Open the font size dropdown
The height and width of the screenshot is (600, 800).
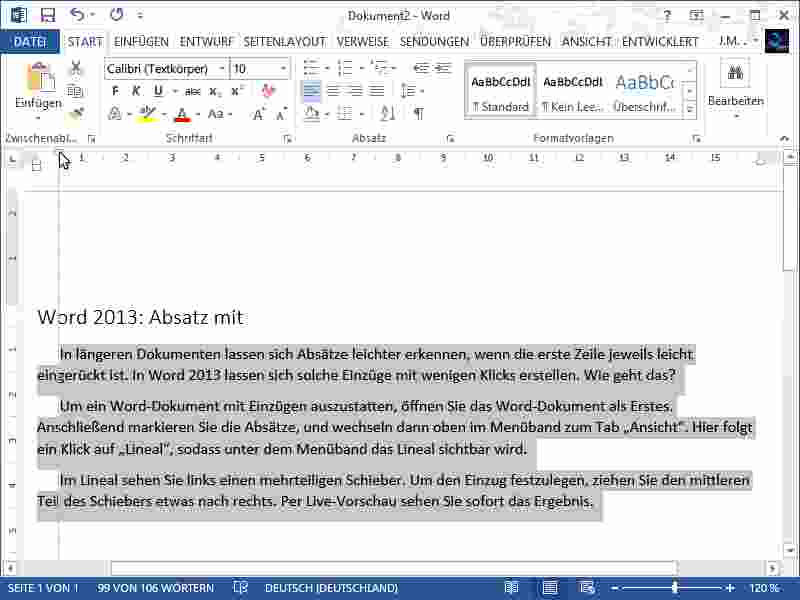pyautogui.click(x=283, y=68)
